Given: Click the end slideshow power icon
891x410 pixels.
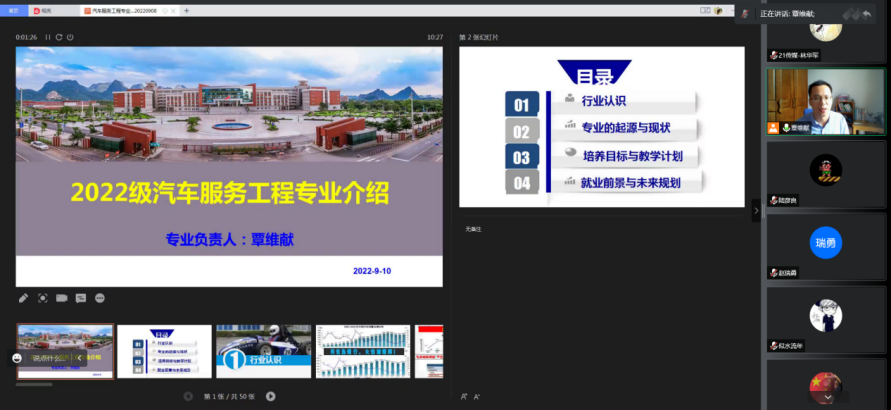Looking at the screenshot, I should (x=70, y=37).
